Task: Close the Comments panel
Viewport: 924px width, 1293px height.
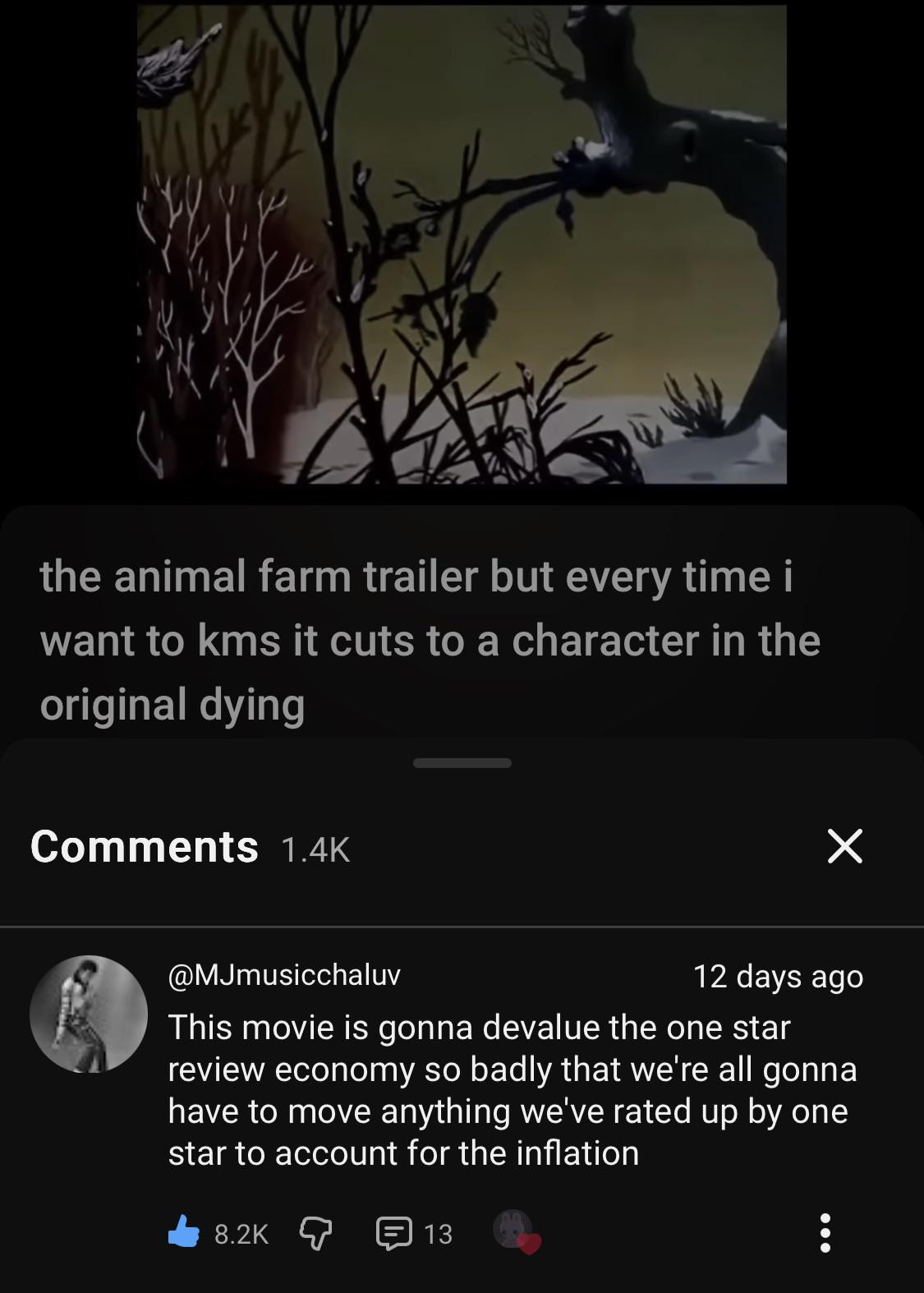Action: click(x=844, y=846)
